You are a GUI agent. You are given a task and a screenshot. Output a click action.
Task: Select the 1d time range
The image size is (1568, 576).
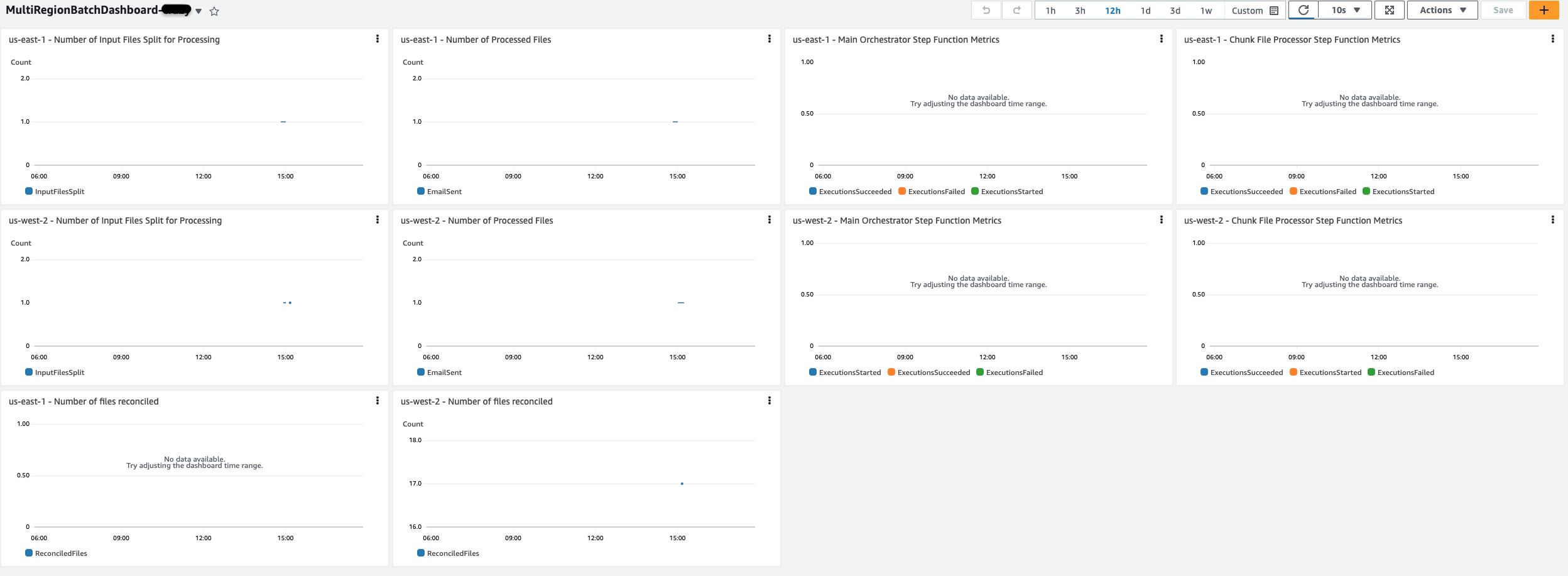[x=1145, y=11]
